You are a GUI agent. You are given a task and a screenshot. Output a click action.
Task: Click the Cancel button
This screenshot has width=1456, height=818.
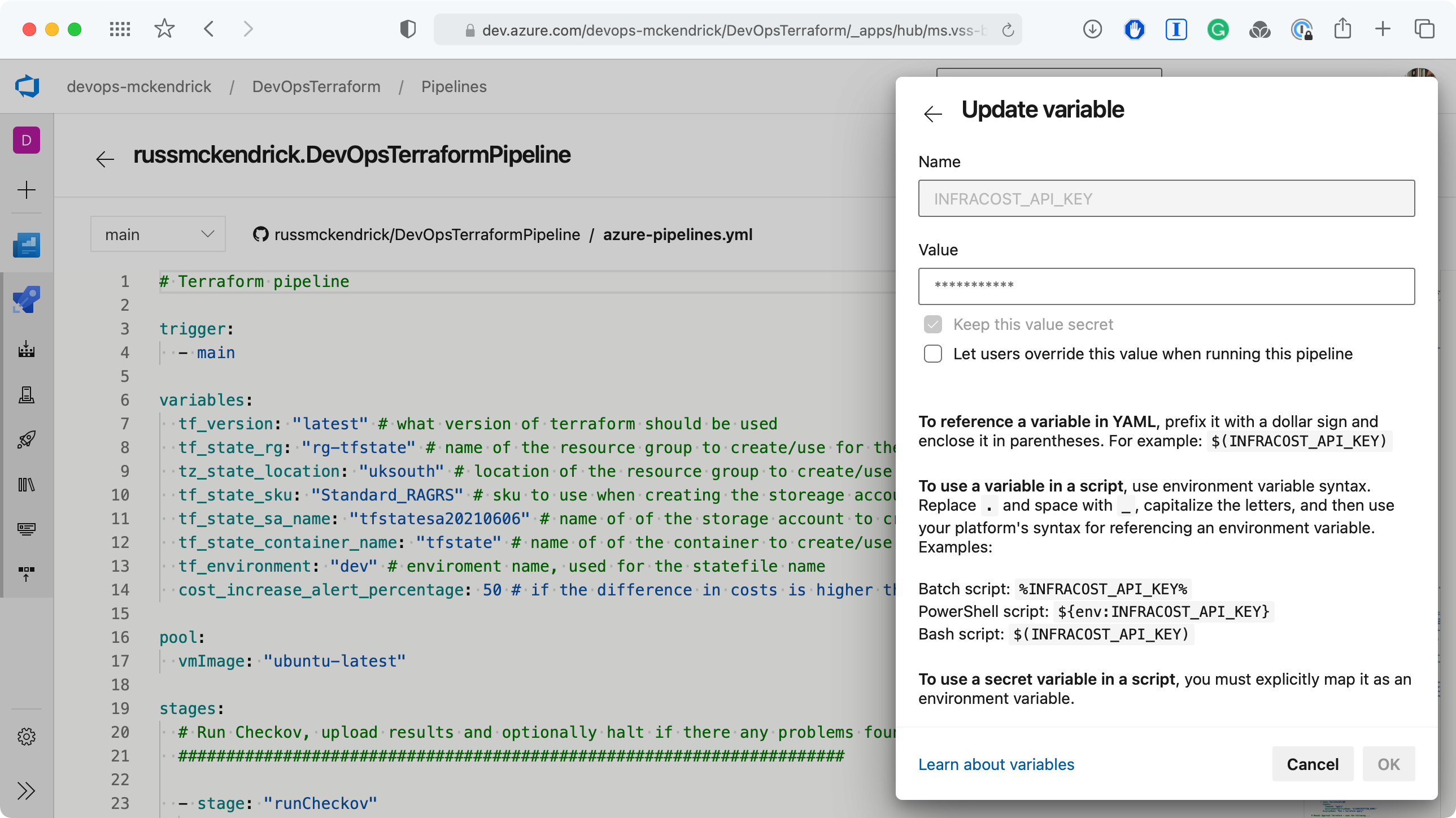click(1313, 764)
